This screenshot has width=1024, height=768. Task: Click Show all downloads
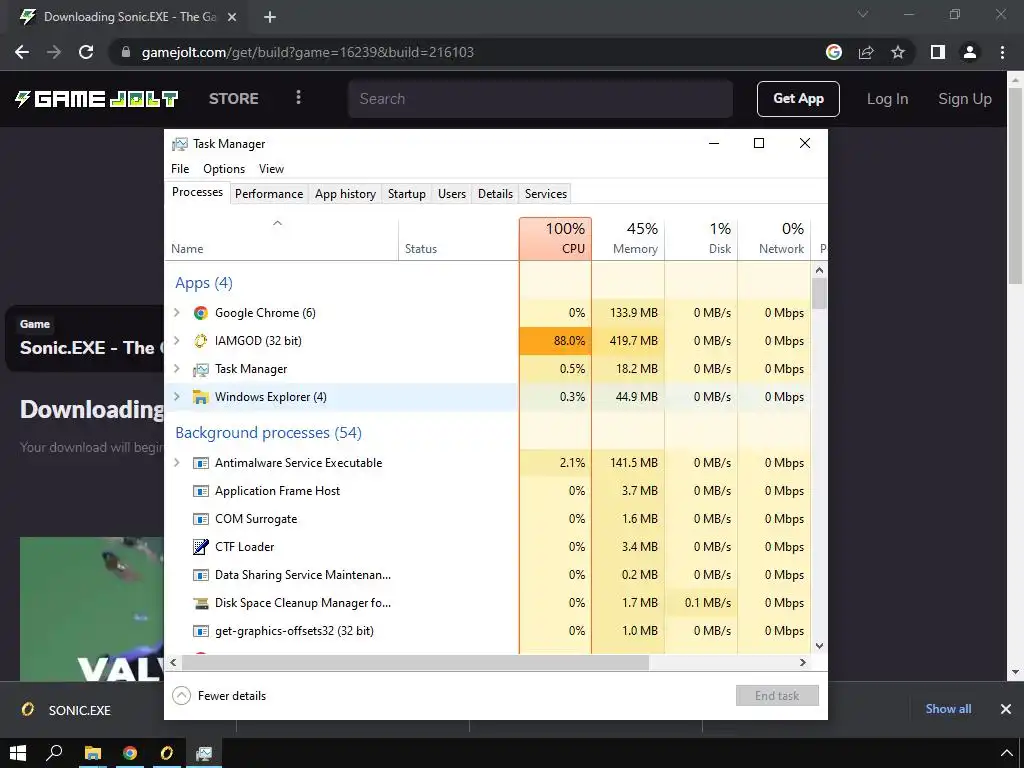coord(948,709)
